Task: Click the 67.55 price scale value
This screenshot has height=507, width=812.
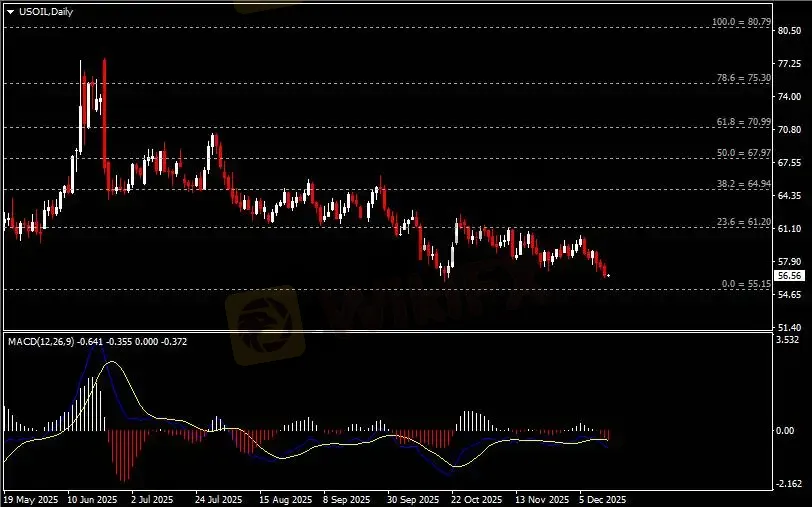Action: tap(789, 163)
